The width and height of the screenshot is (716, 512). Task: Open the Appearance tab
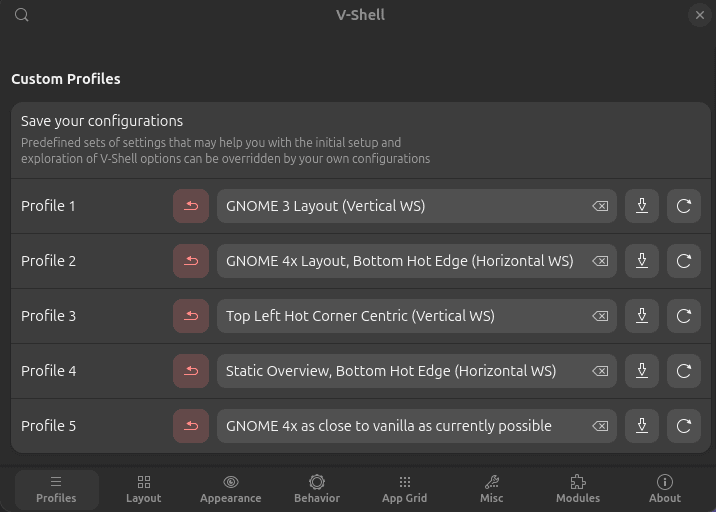[231, 490]
